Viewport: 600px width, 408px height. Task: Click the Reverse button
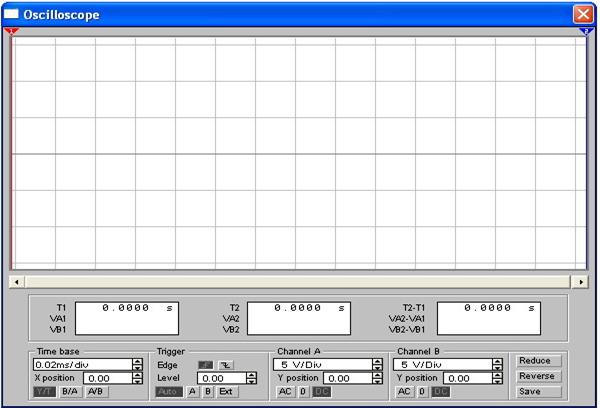pyautogui.click(x=539, y=376)
